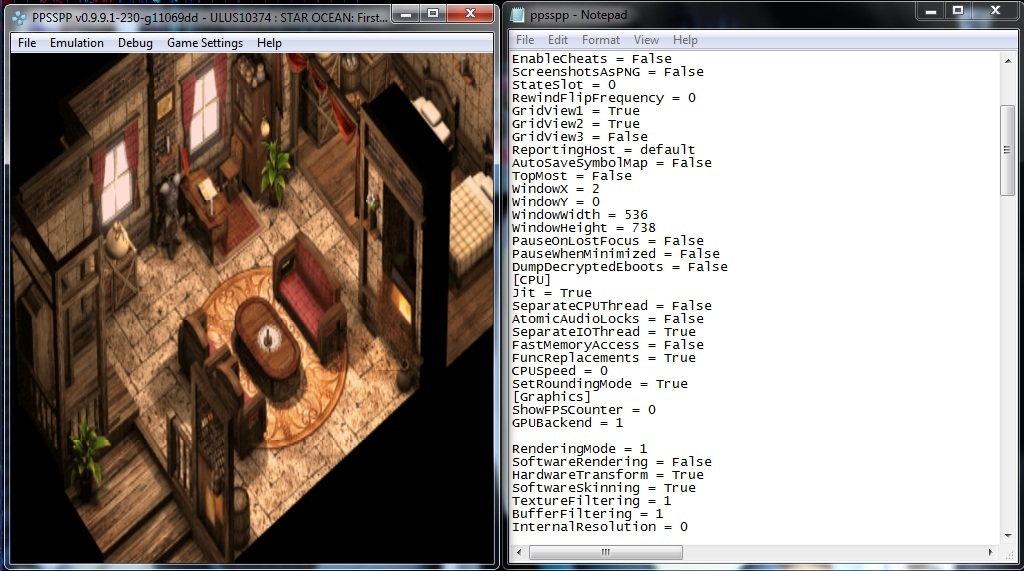Click the InternalResolution = 0 text line
Viewport: 1024px width, 571px height.
[x=600, y=527]
